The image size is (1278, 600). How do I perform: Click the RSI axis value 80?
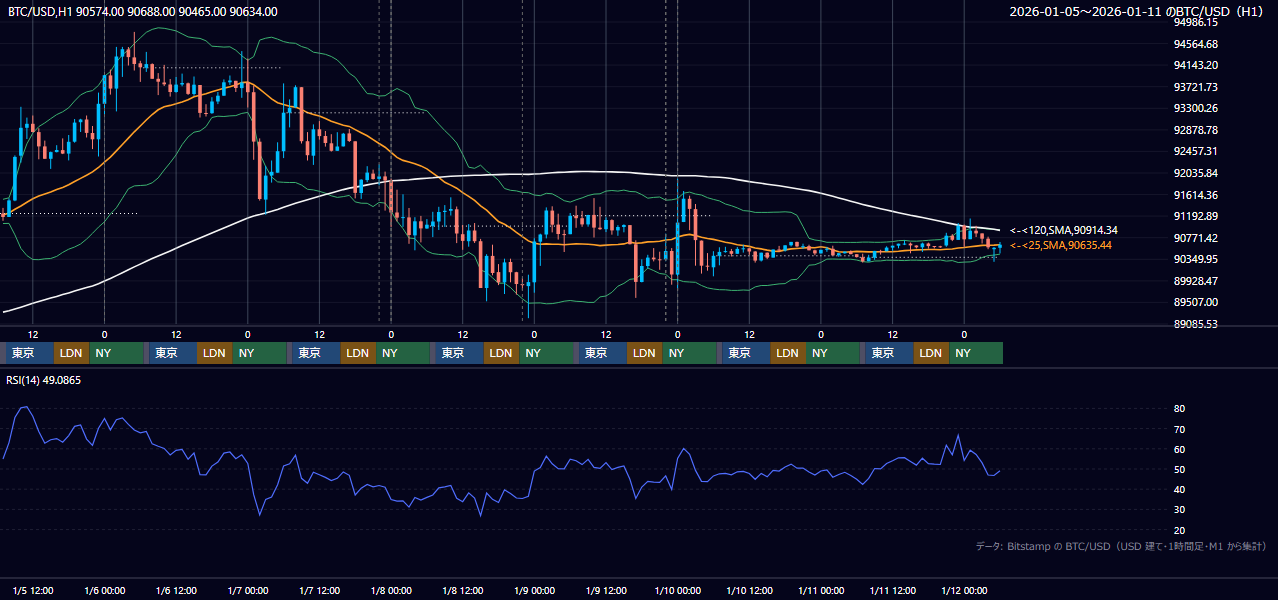click(1179, 409)
